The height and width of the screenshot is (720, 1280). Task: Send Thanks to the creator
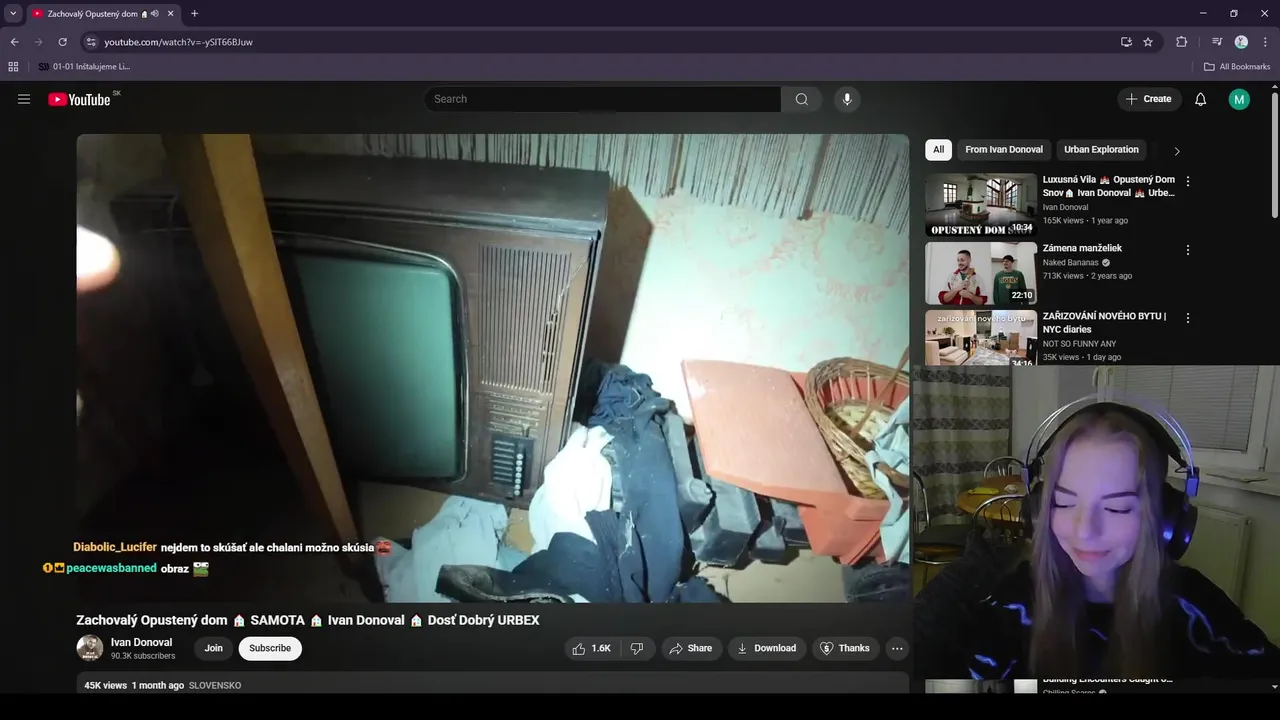[846, 648]
